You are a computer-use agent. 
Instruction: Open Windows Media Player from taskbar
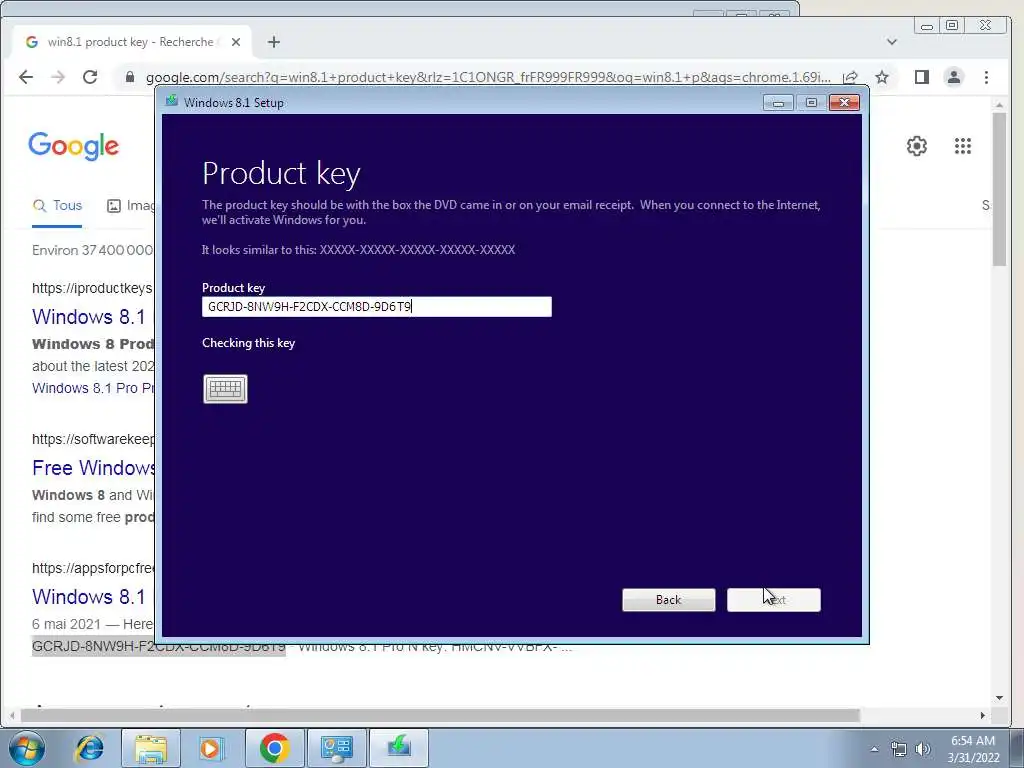click(212, 748)
